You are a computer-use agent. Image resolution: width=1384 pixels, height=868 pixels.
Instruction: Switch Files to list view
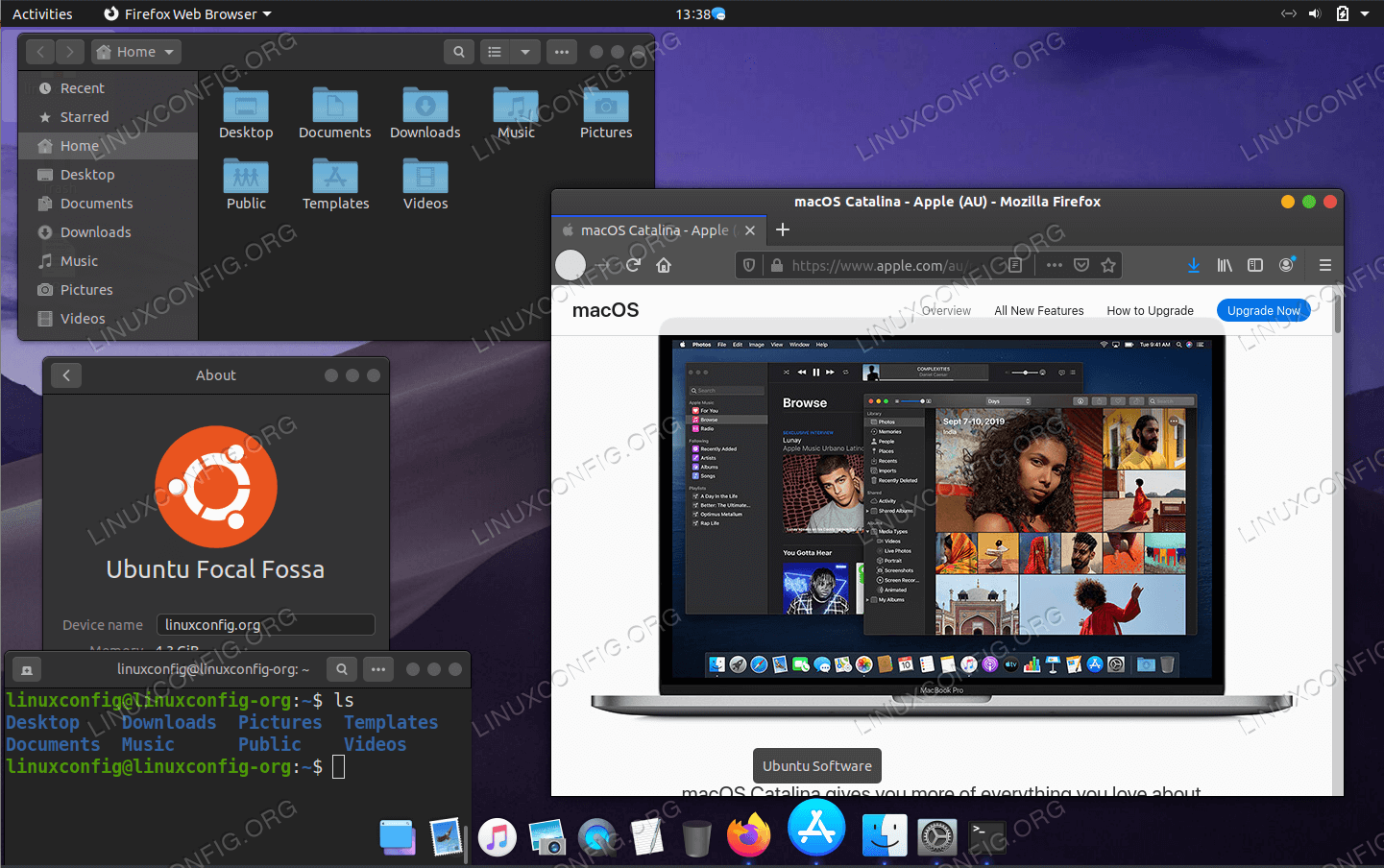point(495,52)
